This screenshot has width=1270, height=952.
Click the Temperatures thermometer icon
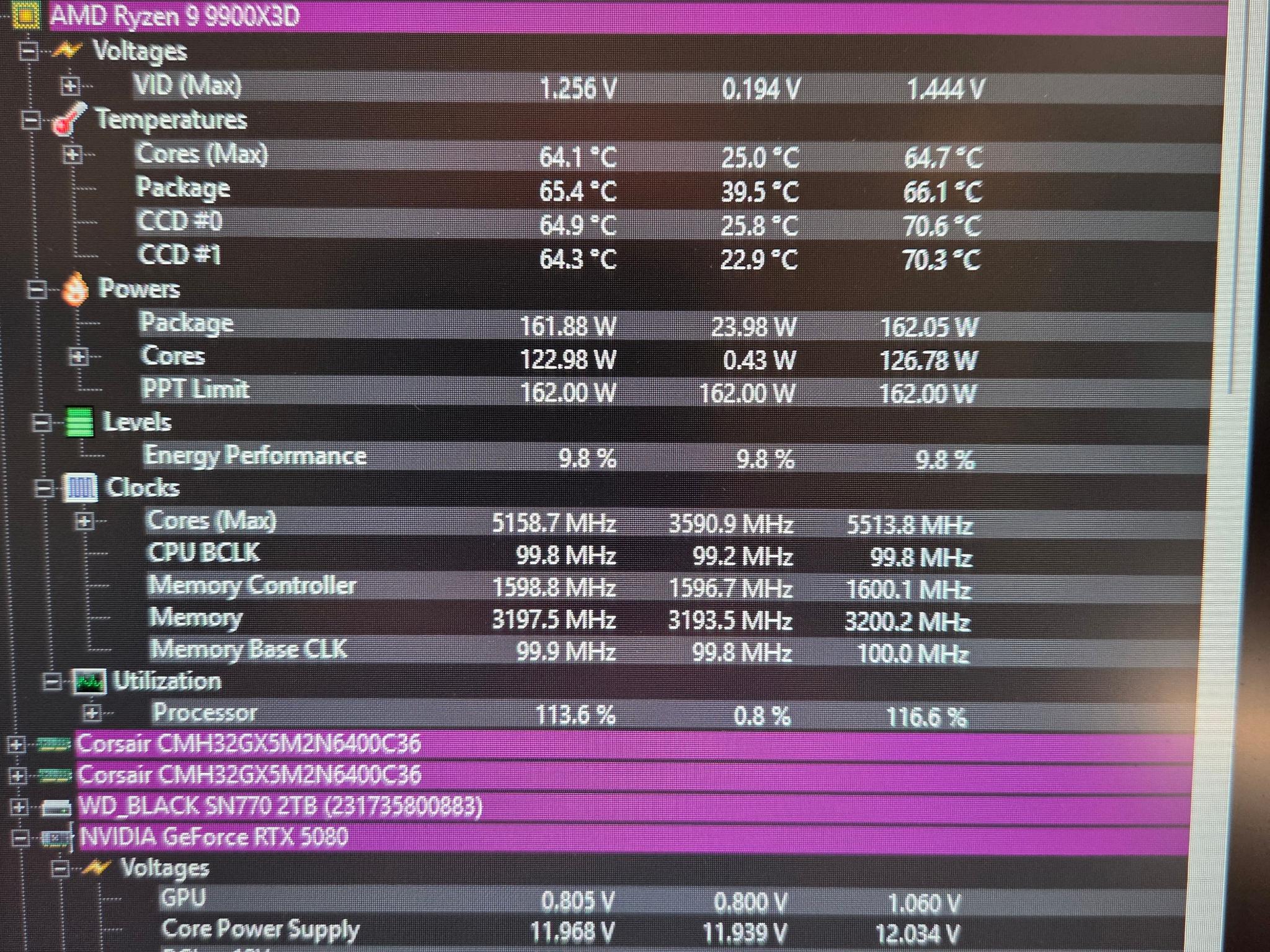69,119
